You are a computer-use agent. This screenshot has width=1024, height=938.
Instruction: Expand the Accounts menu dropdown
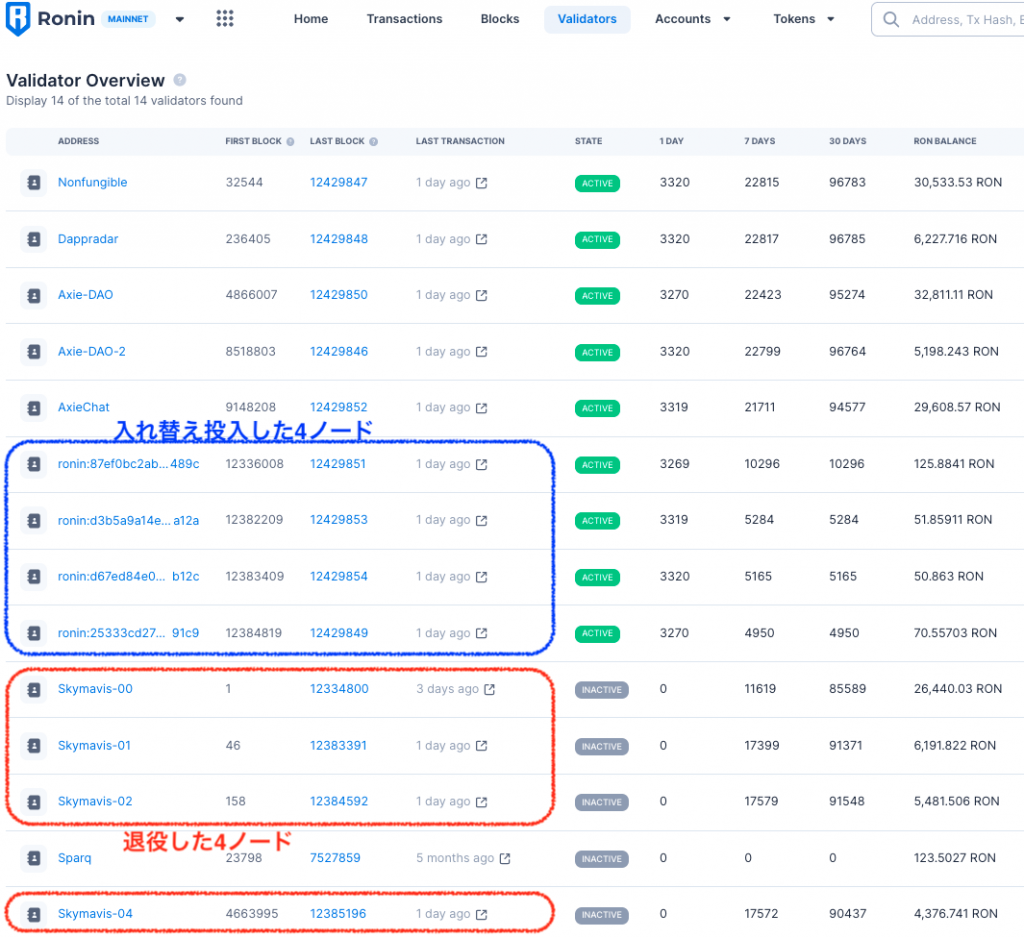(727, 20)
